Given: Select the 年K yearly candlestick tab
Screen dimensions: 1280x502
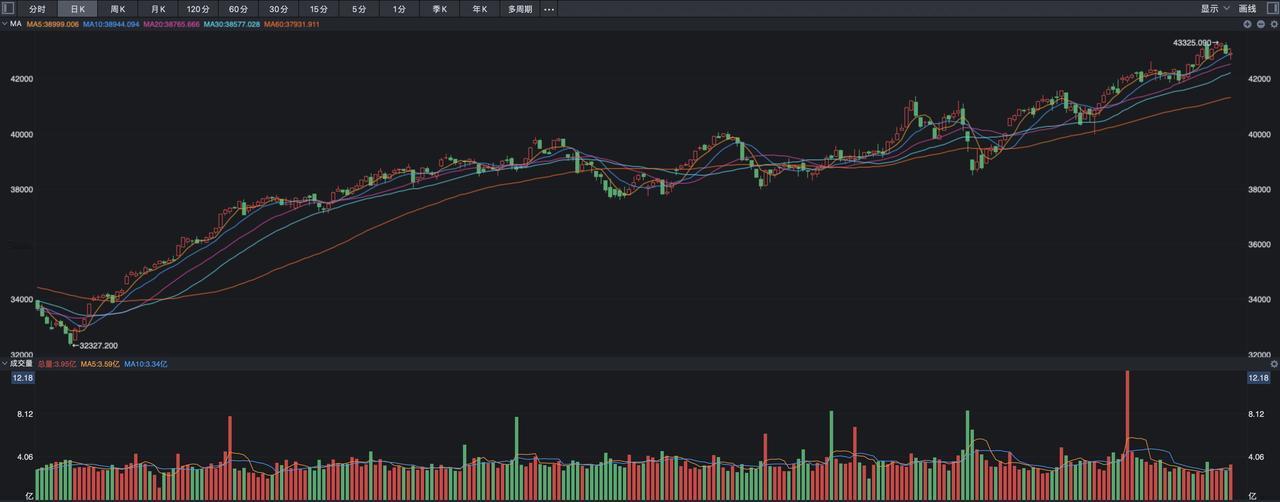Looking at the screenshot, I should [480, 9].
